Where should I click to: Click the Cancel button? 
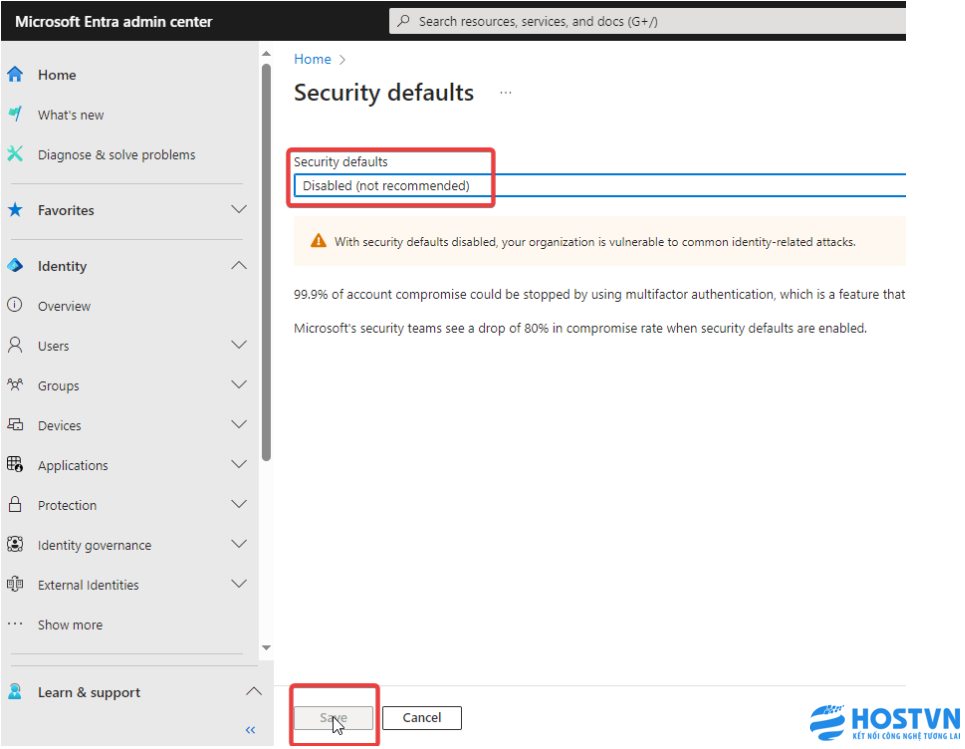pyautogui.click(x=422, y=718)
